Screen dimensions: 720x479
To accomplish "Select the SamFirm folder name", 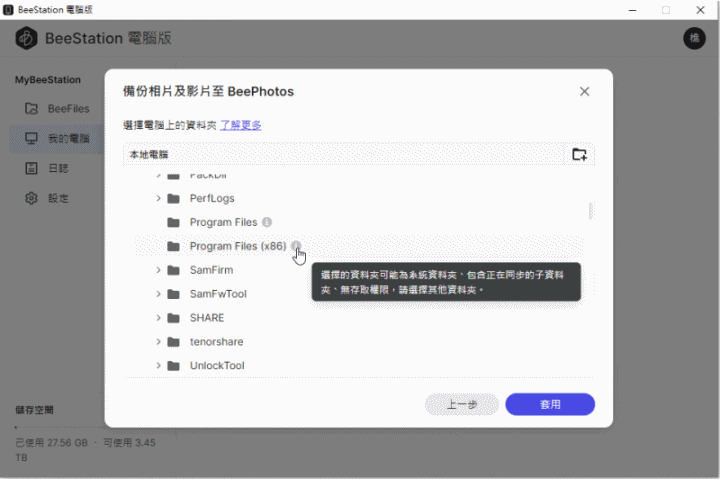I will coord(211,270).
